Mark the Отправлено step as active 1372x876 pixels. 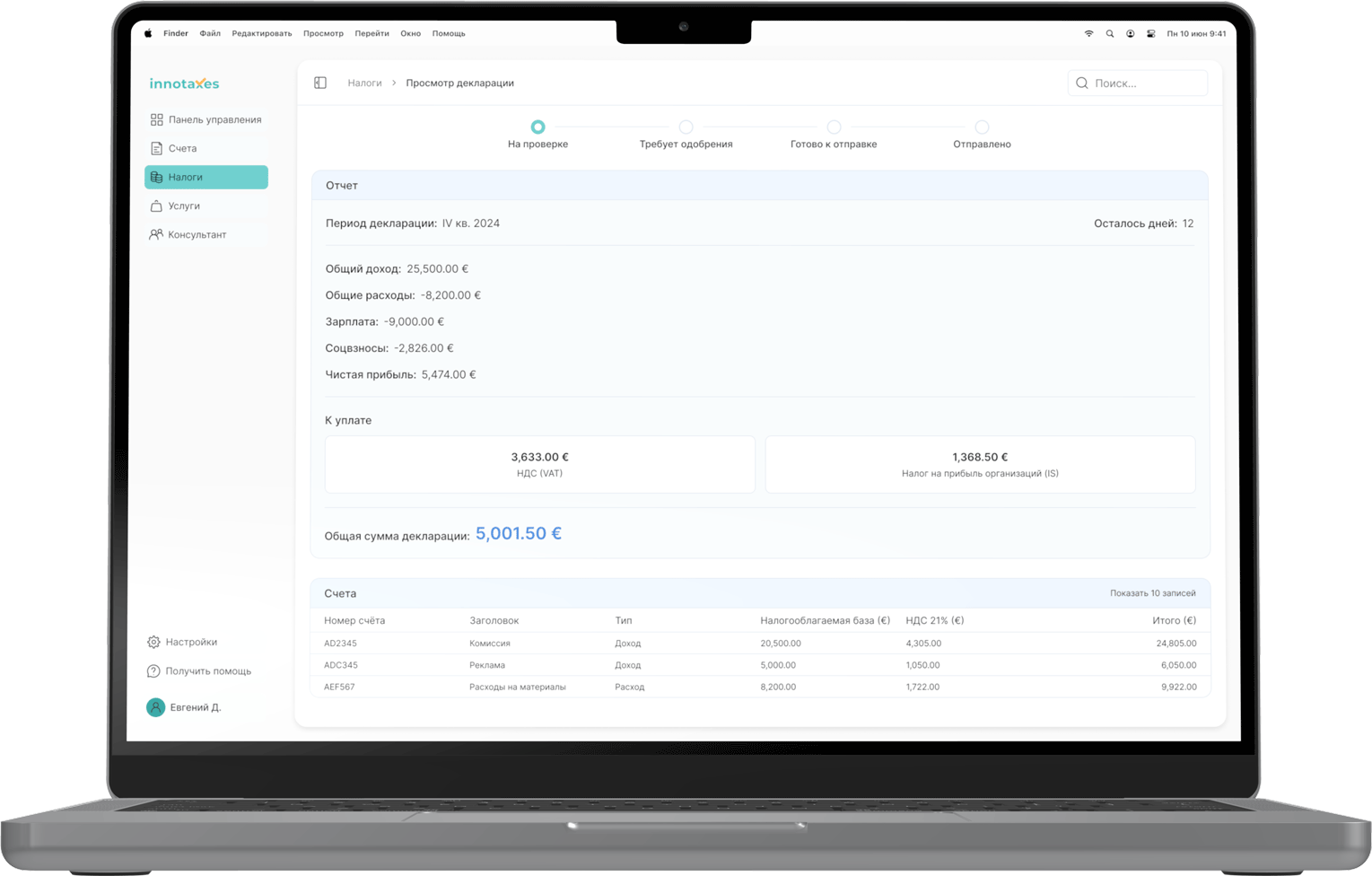click(x=982, y=127)
